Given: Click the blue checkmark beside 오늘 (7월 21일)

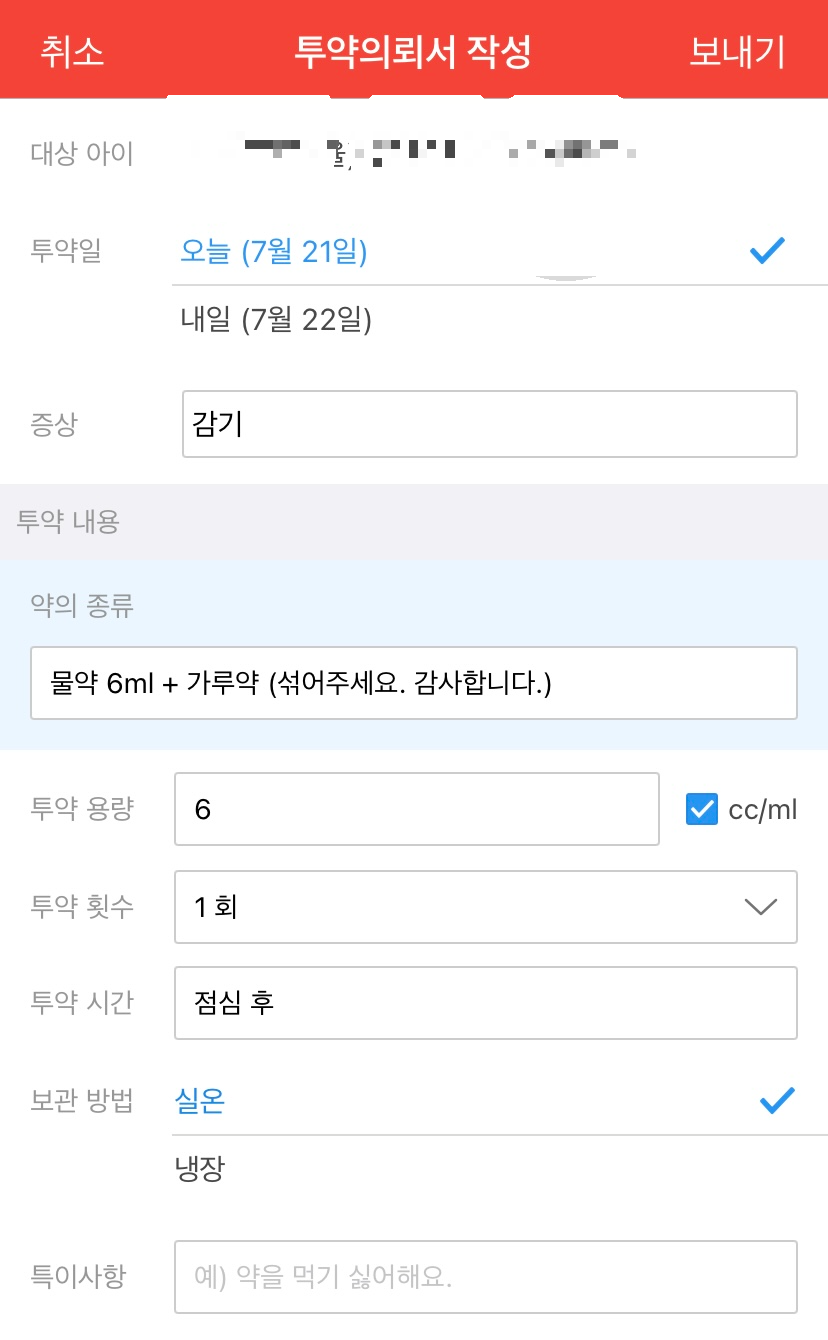Looking at the screenshot, I should (767, 250).
